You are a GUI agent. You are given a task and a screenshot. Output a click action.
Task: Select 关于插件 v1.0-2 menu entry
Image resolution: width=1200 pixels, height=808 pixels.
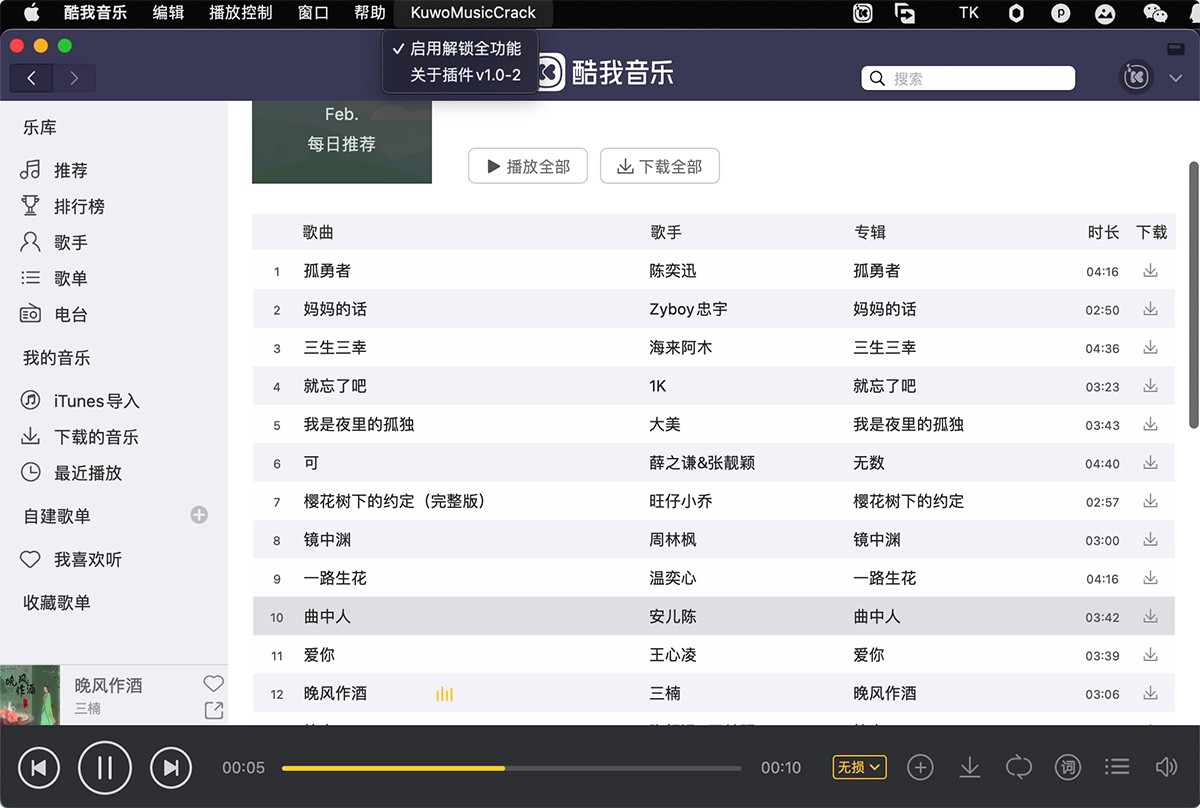465,75
